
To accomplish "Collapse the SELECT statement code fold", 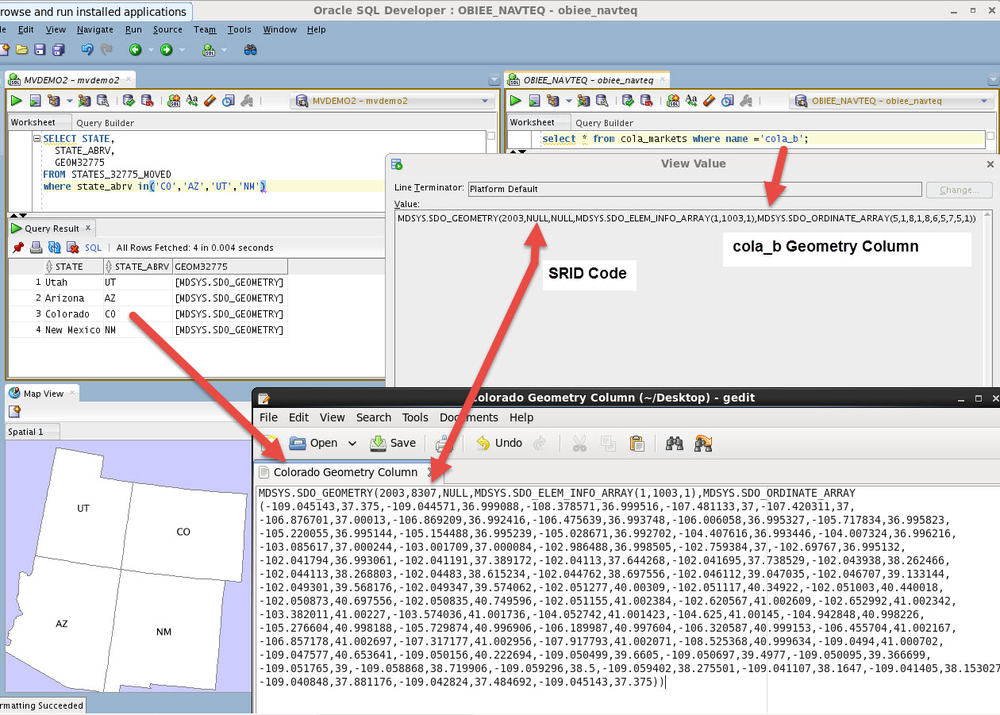I will (x=37, y=138).
